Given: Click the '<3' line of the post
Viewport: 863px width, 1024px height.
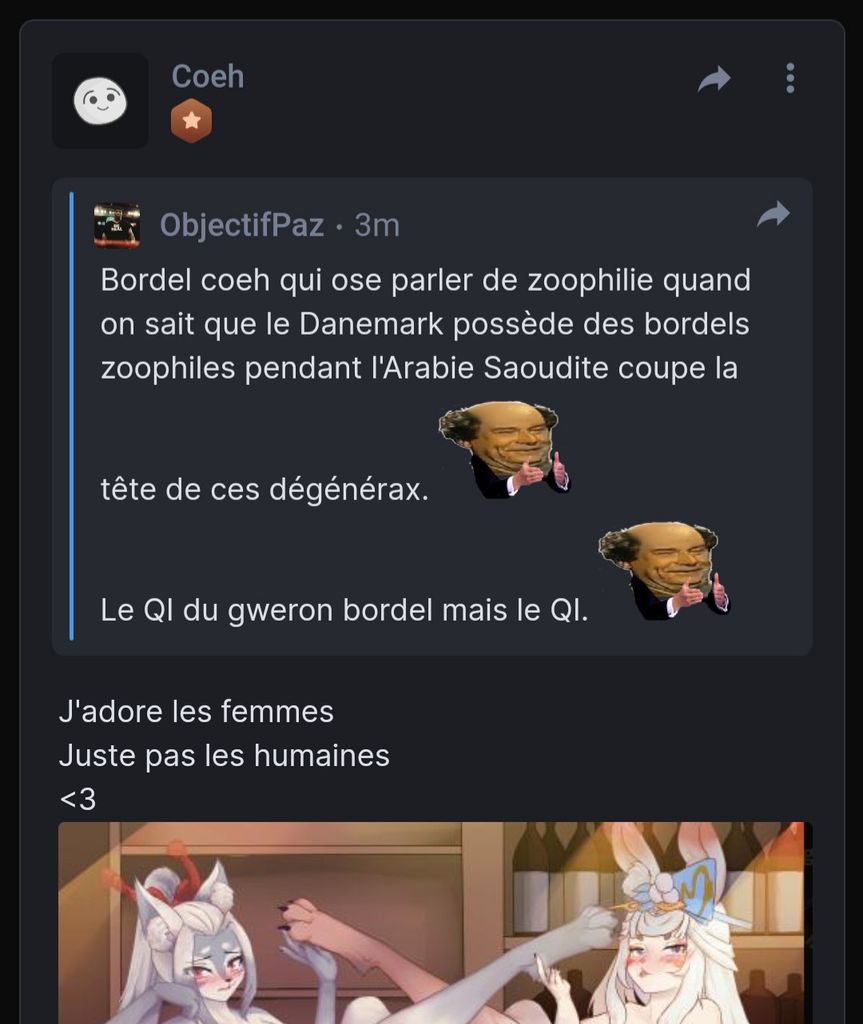Looking at the screenshot, I should 78,799.
